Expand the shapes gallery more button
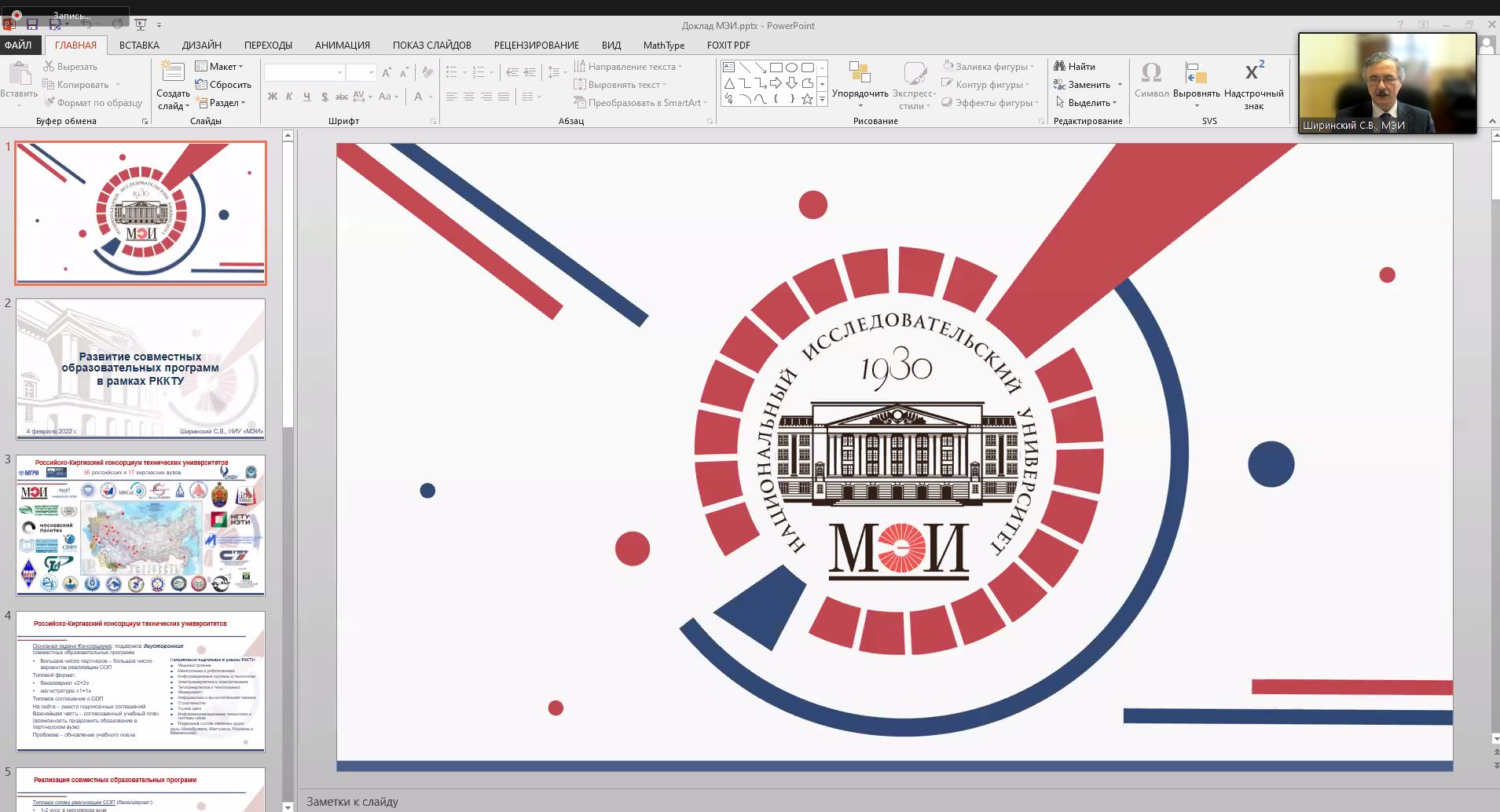The height and width of the screenshot is (812, 1500). coord(823,99)
